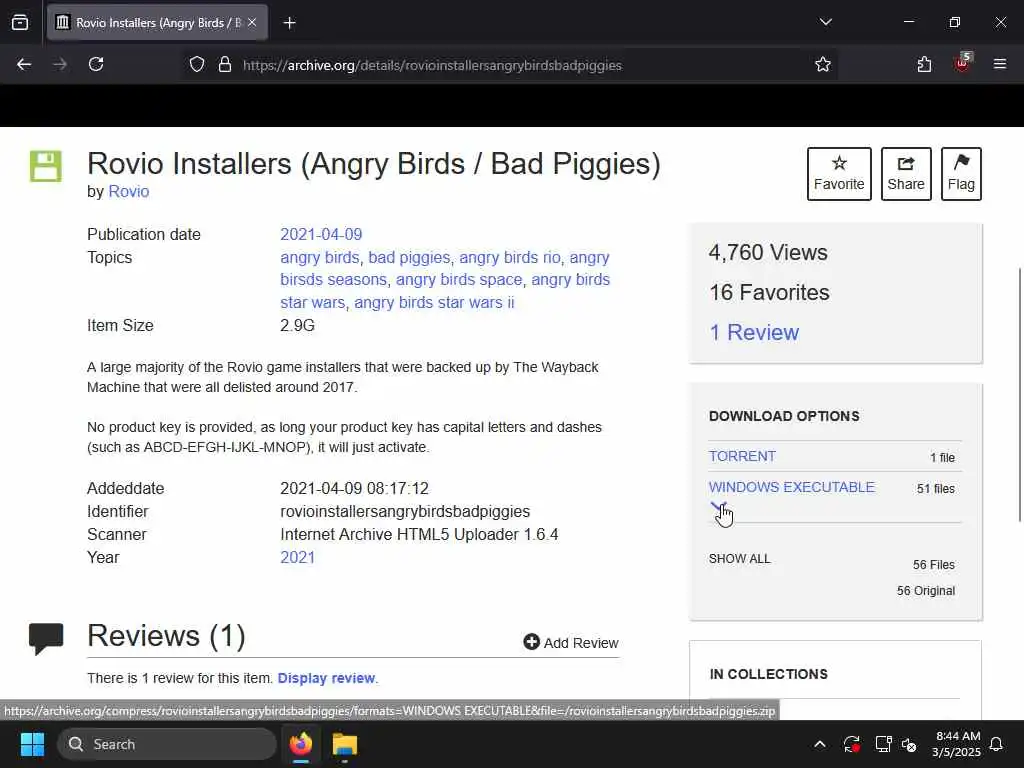
Task: Go back to previous page
Action: [x=24, y=64]
